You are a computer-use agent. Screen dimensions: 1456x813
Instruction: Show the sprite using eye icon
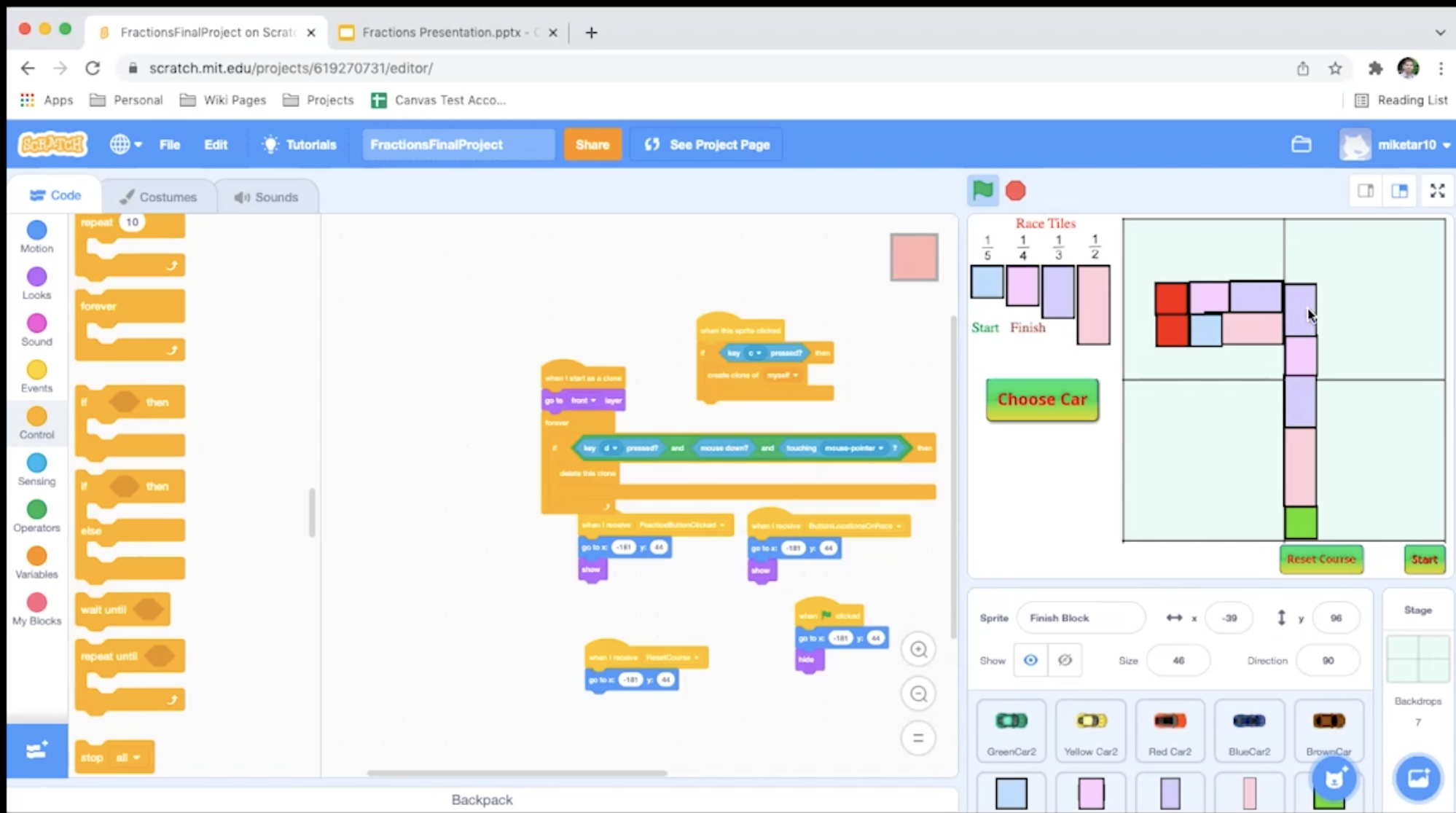pos(1030,660)
